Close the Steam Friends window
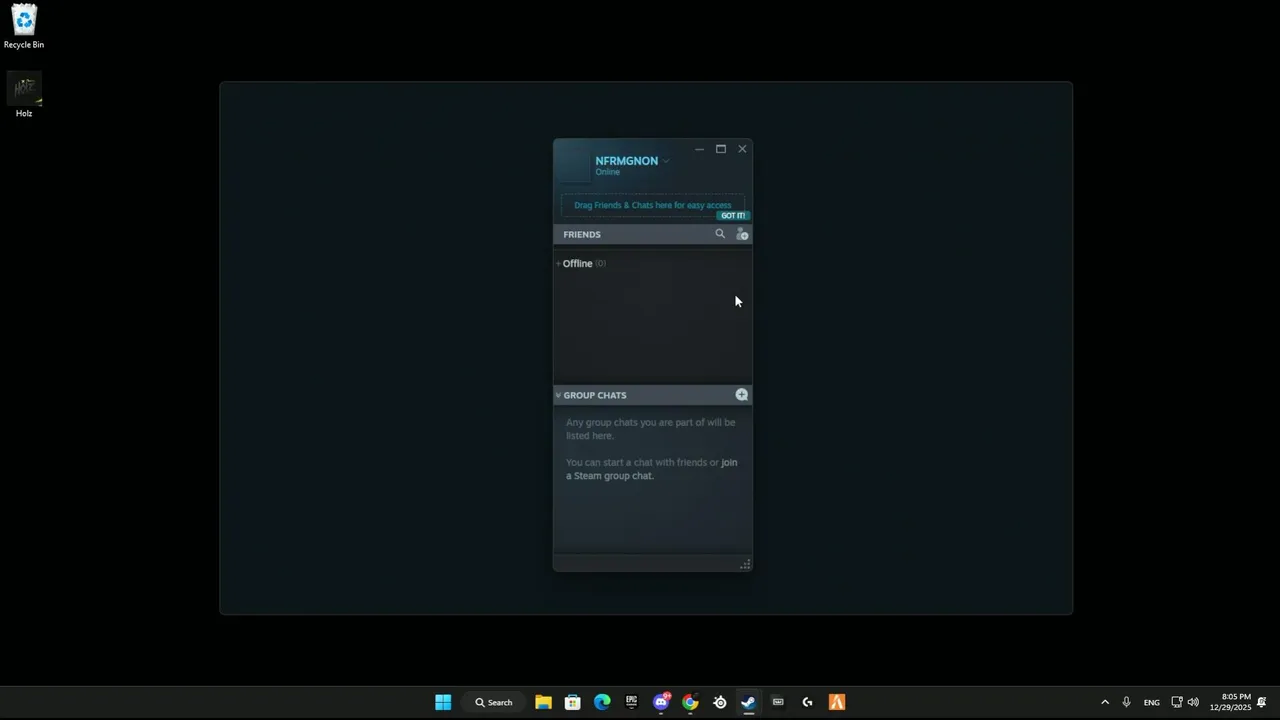 pyautogui.click(x=742, y=149)
